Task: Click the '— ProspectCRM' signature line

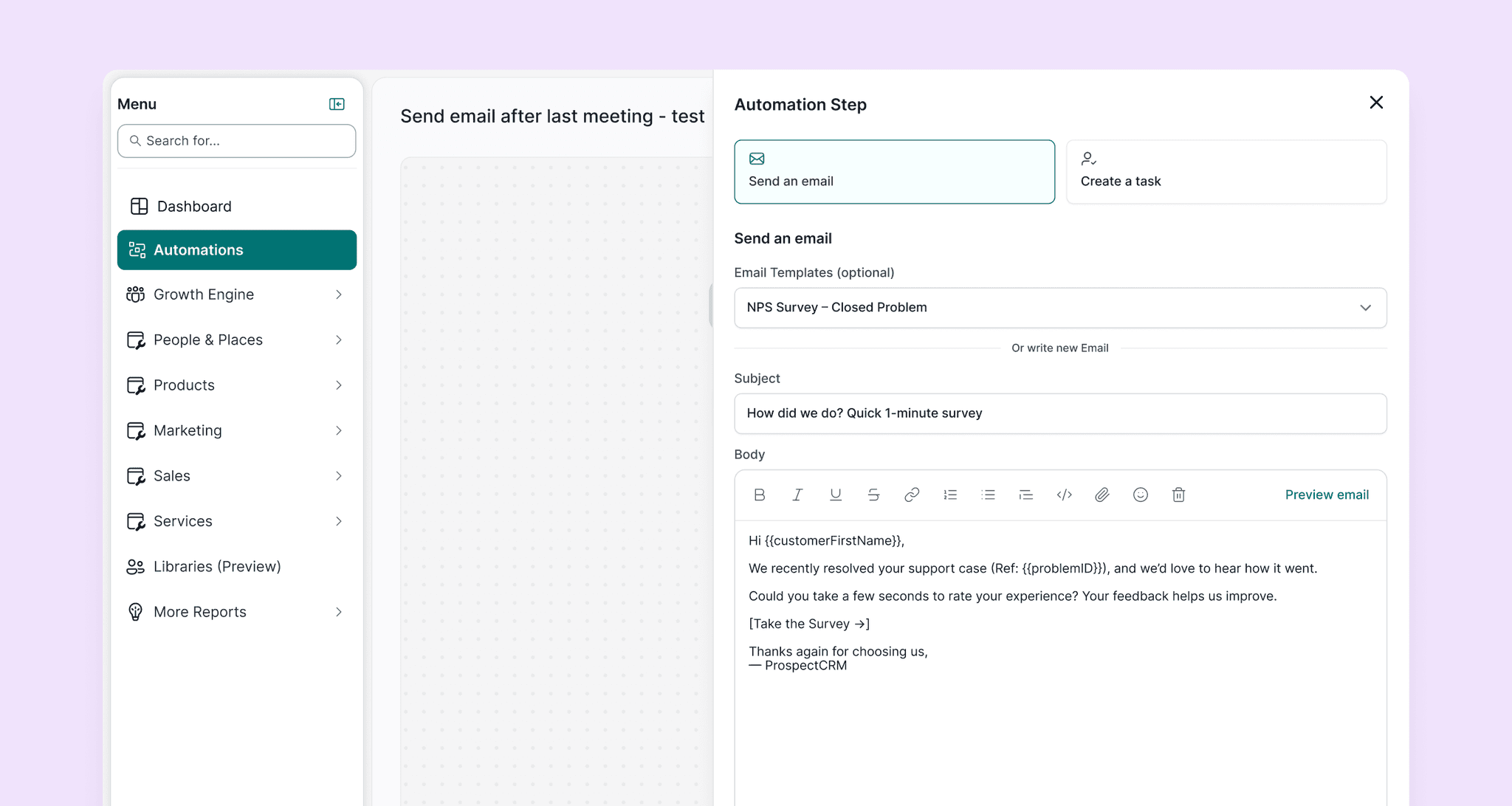Action: (797, 666)
